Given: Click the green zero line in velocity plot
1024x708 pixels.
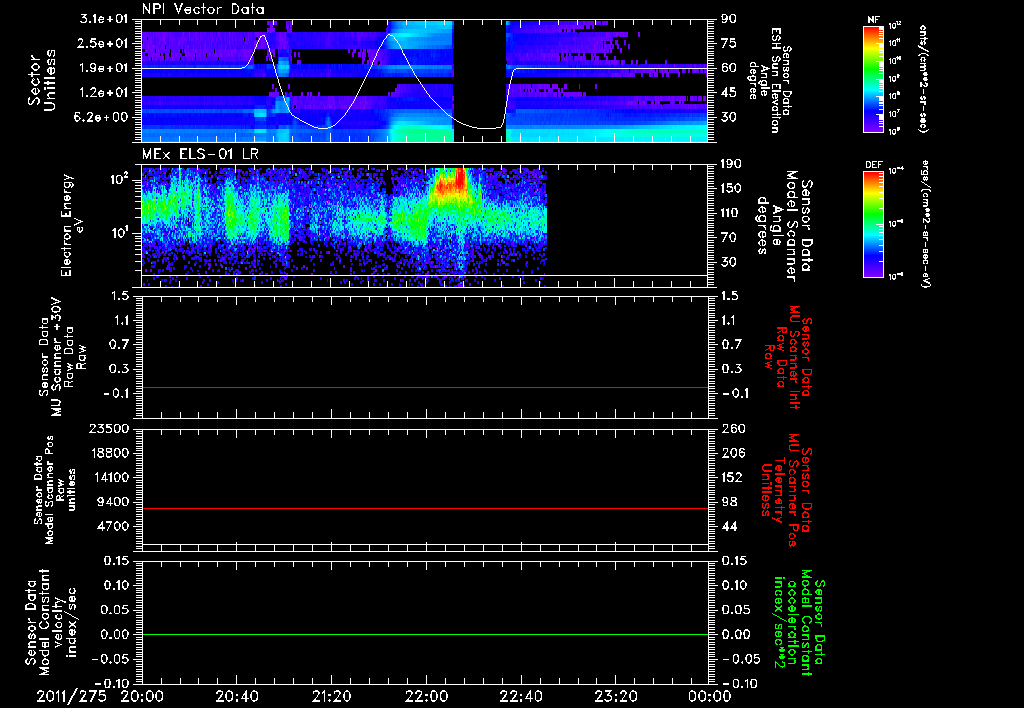Looking at the screenshot, I should click(425, 634).
